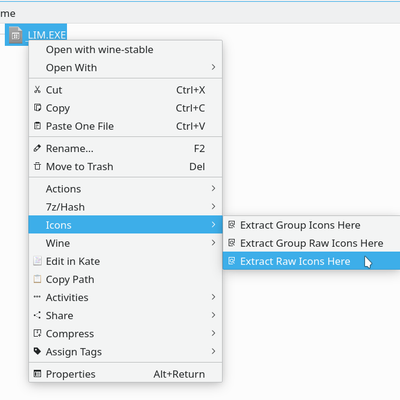Choose Open with wine-stable
Screen dimensions: 400x400
coord(125,50)
